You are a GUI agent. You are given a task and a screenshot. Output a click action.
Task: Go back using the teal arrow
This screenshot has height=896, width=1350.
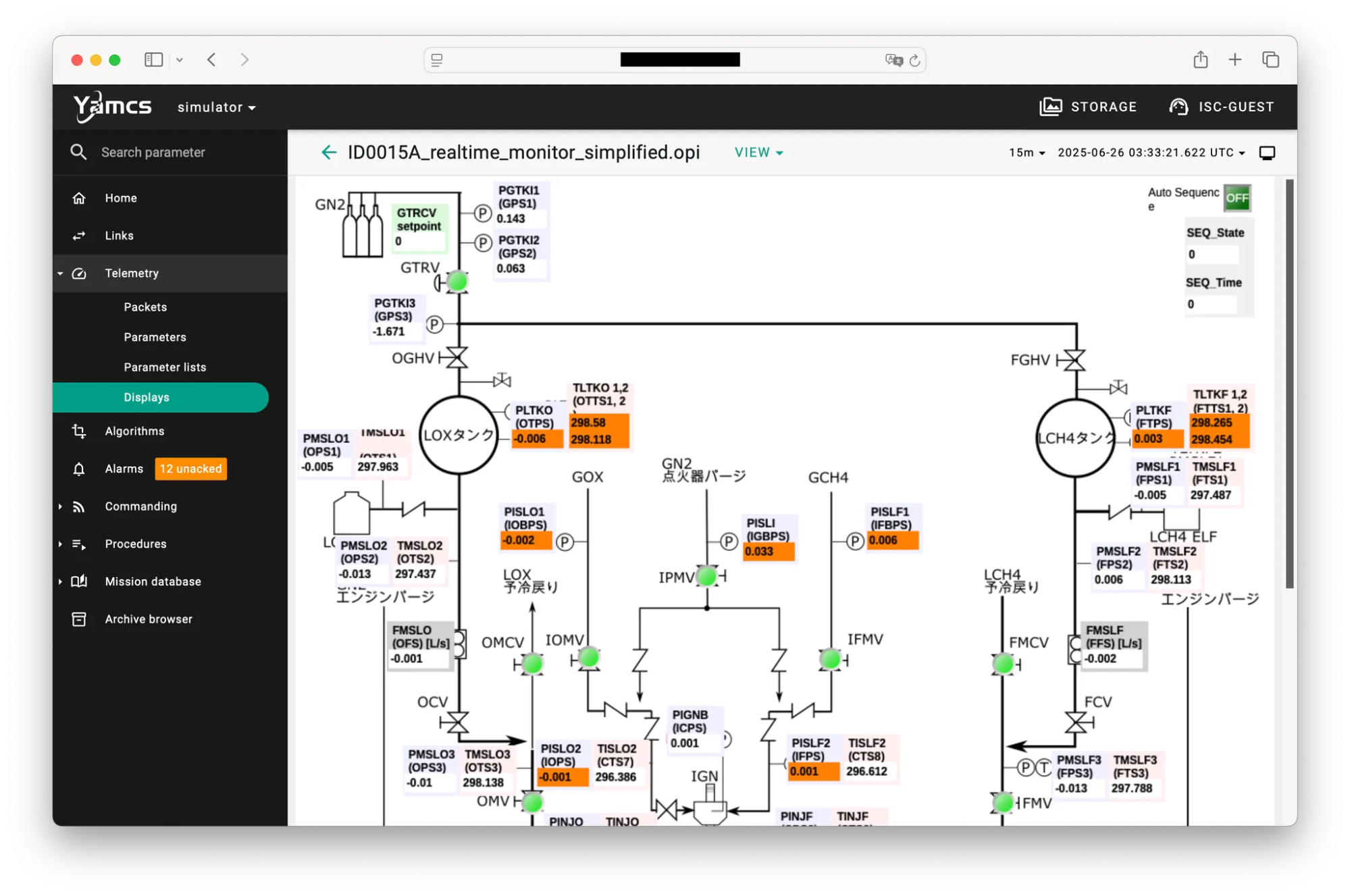(329, 153)
